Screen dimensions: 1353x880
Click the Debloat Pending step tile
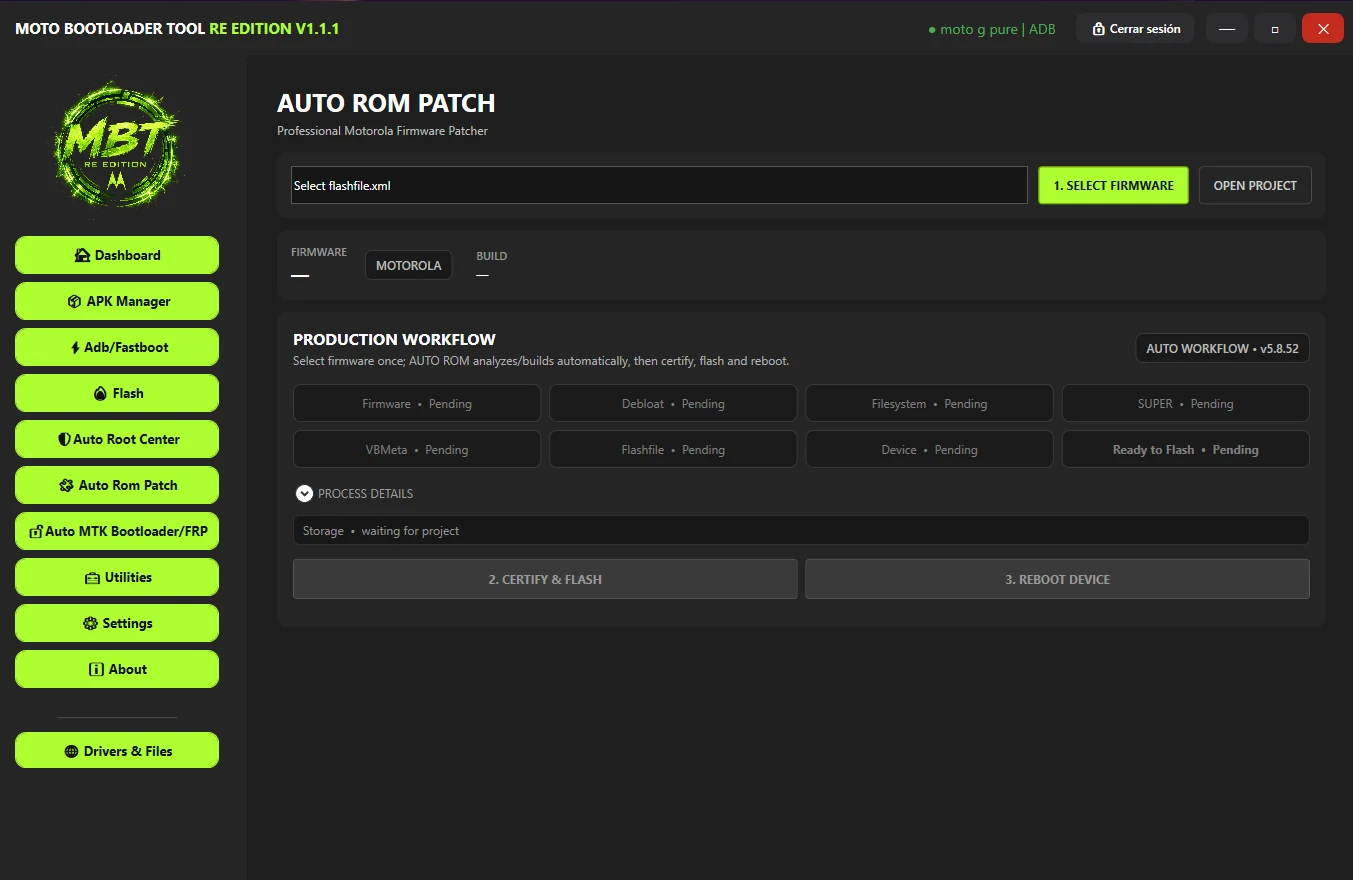coord(673,403)
